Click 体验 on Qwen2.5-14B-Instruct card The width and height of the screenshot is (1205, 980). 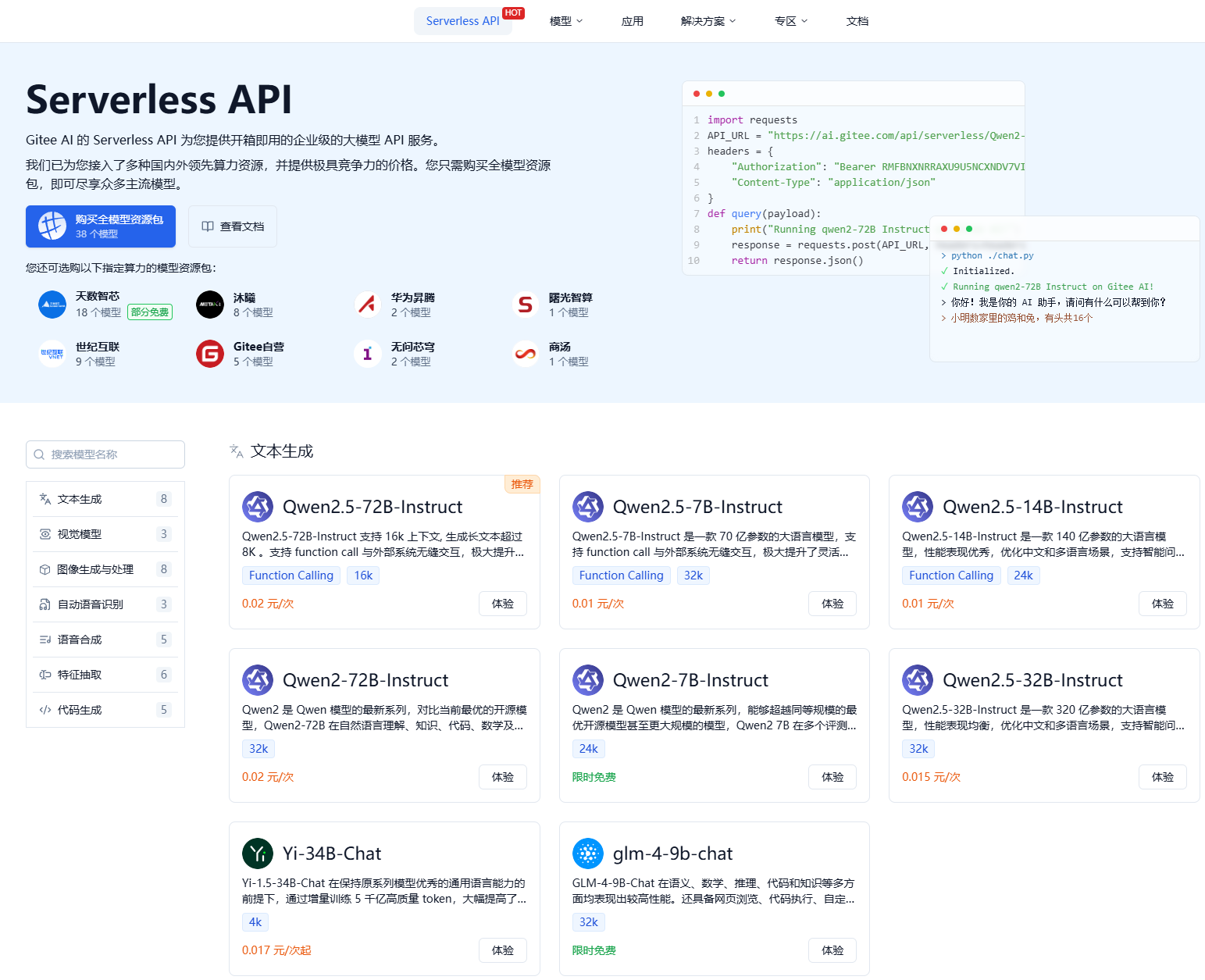coord(1163,604)
